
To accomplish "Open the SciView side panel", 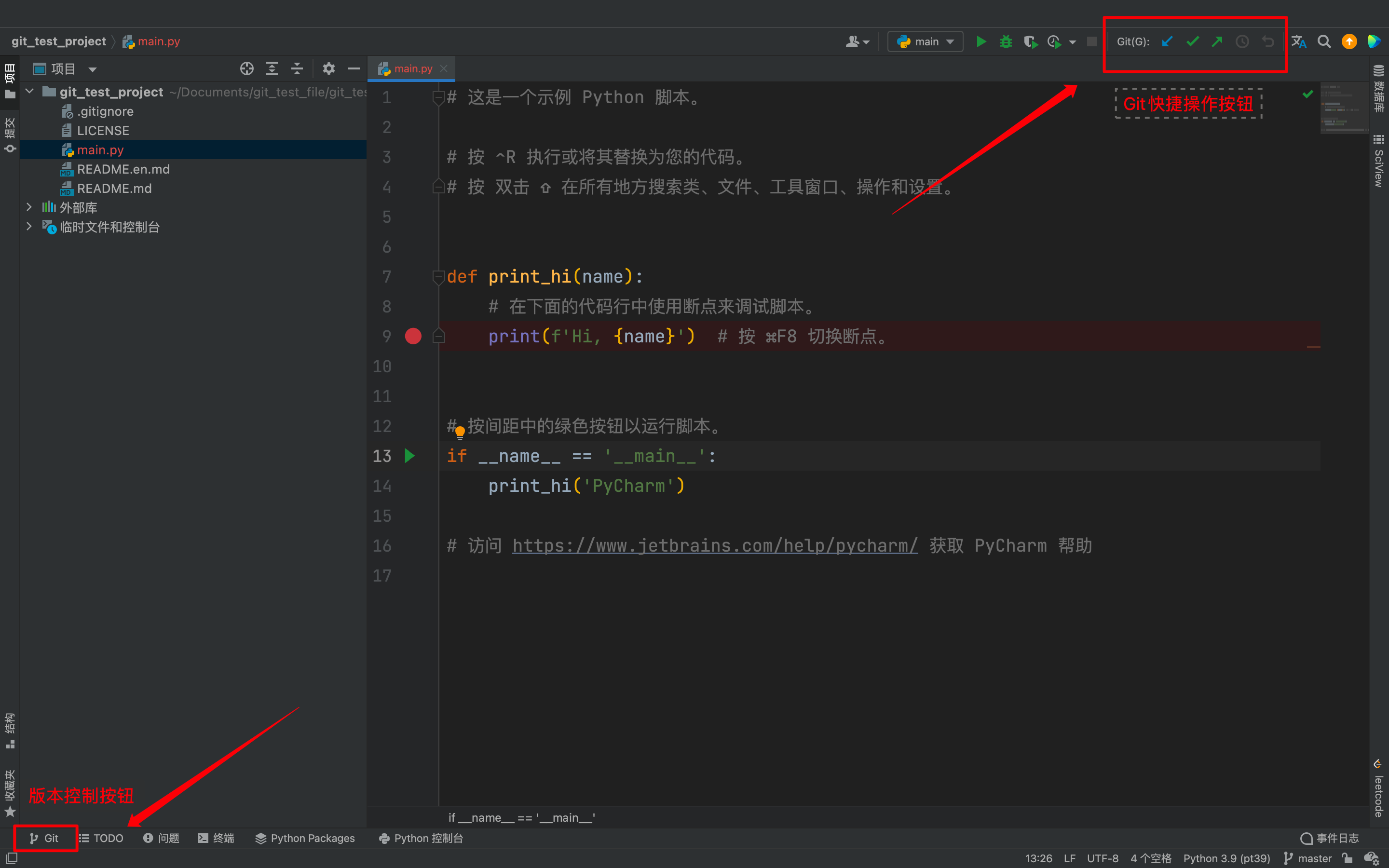I will [1379, 161].
